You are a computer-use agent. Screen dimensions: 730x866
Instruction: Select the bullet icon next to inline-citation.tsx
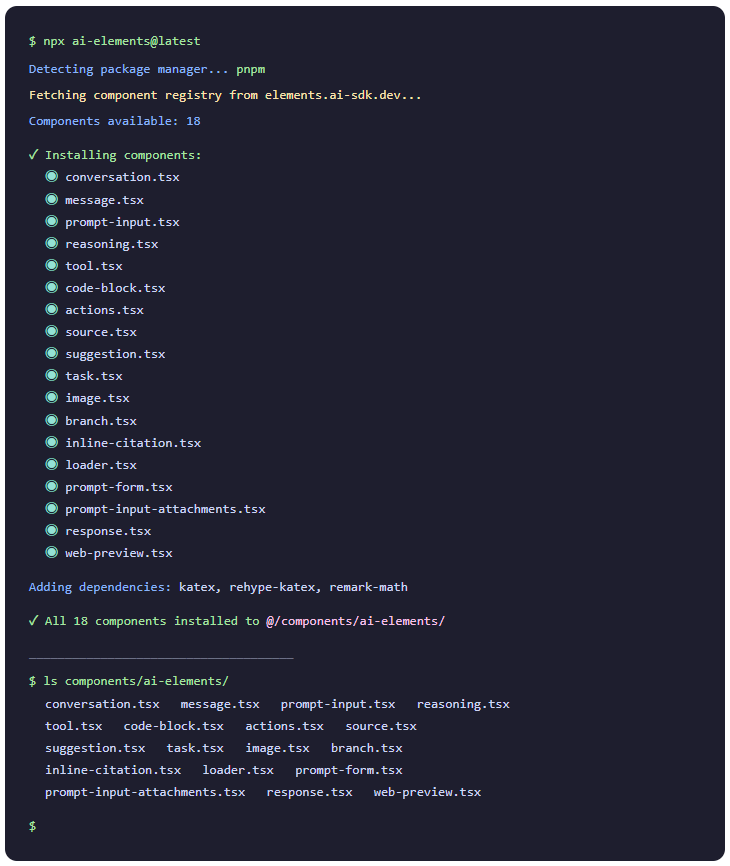(x=51, y=442)
